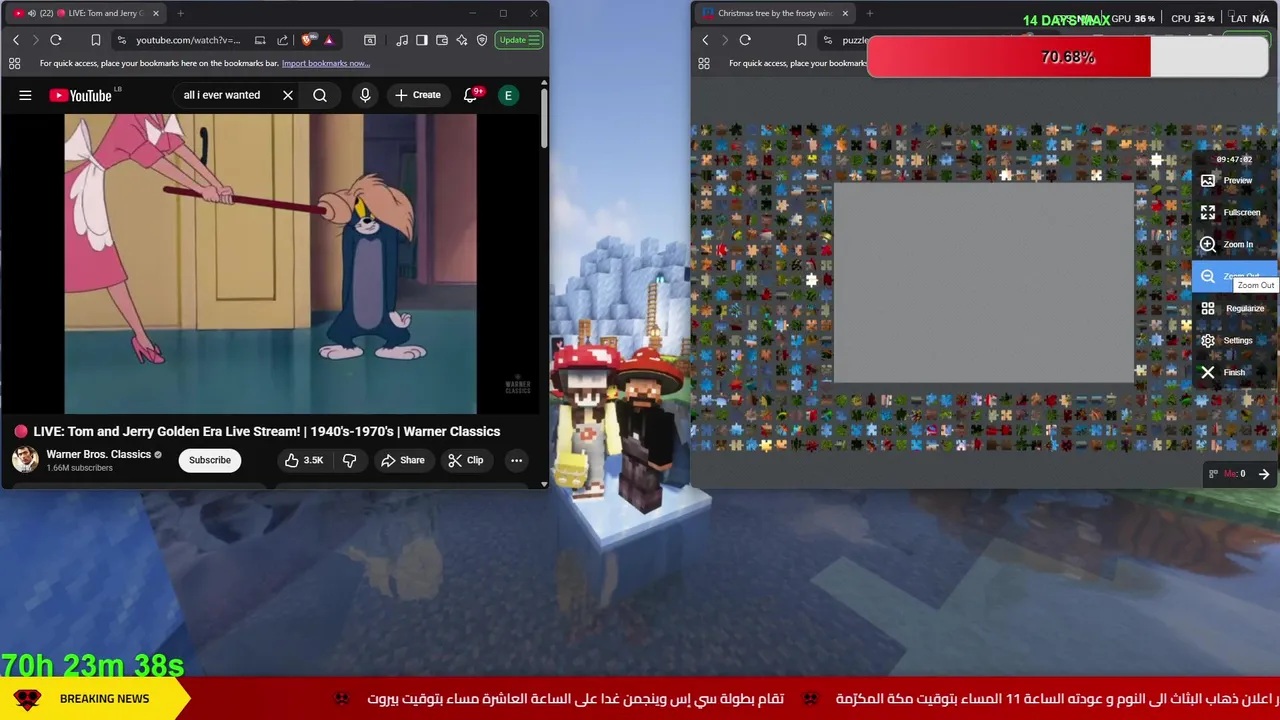
Task: Mute the Tom and Jerry tab audio icon
Action: tap(31, 13)
